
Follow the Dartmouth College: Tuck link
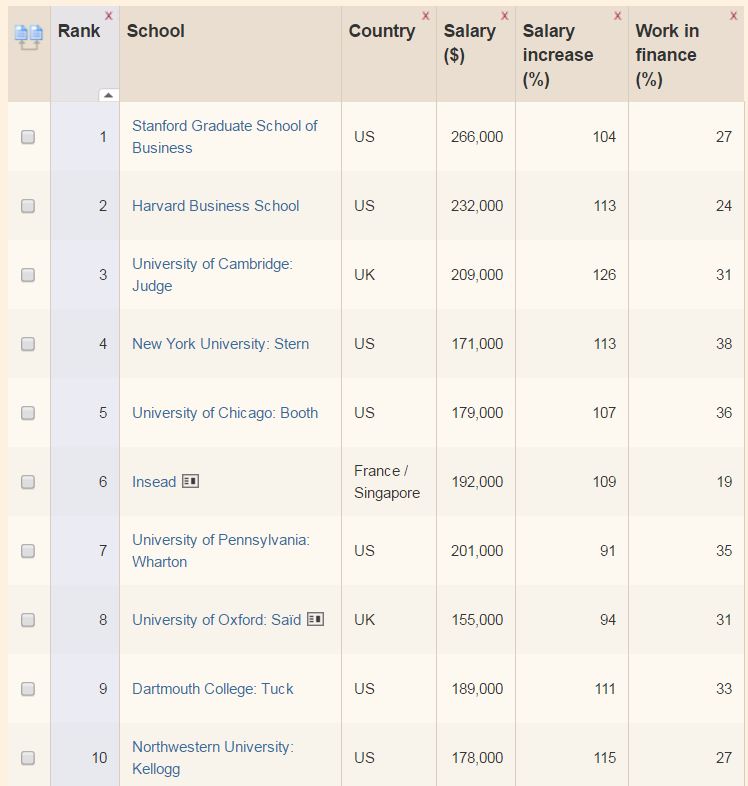point(213,689)
